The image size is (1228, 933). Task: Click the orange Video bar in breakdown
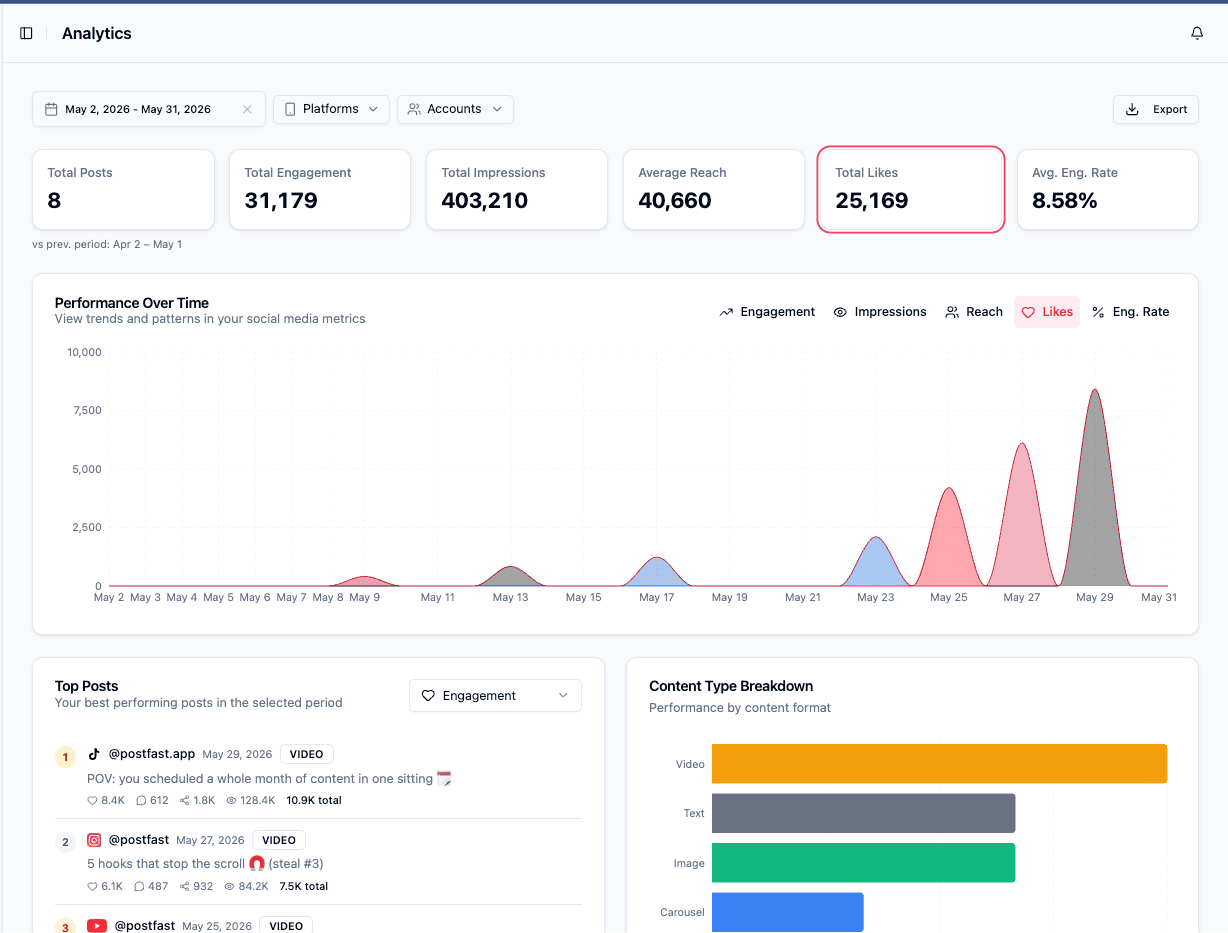[939, 763]
